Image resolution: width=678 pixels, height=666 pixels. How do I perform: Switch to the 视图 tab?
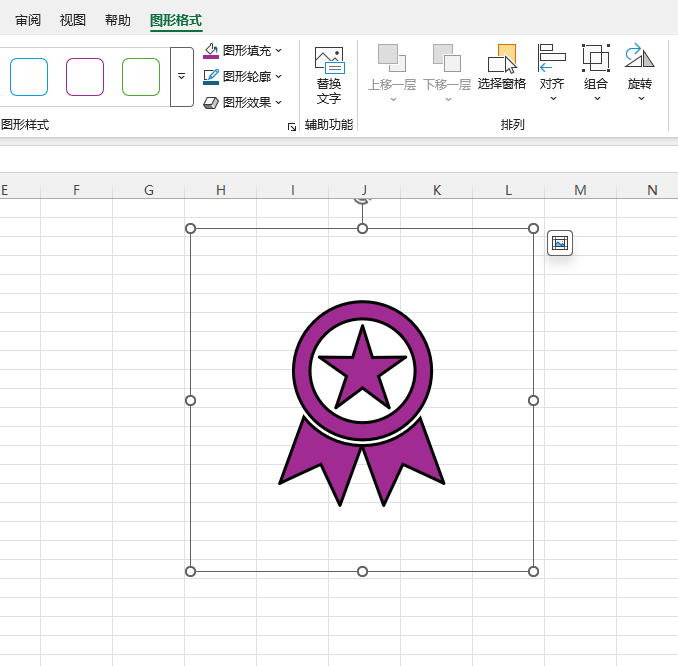coord(73,20)
